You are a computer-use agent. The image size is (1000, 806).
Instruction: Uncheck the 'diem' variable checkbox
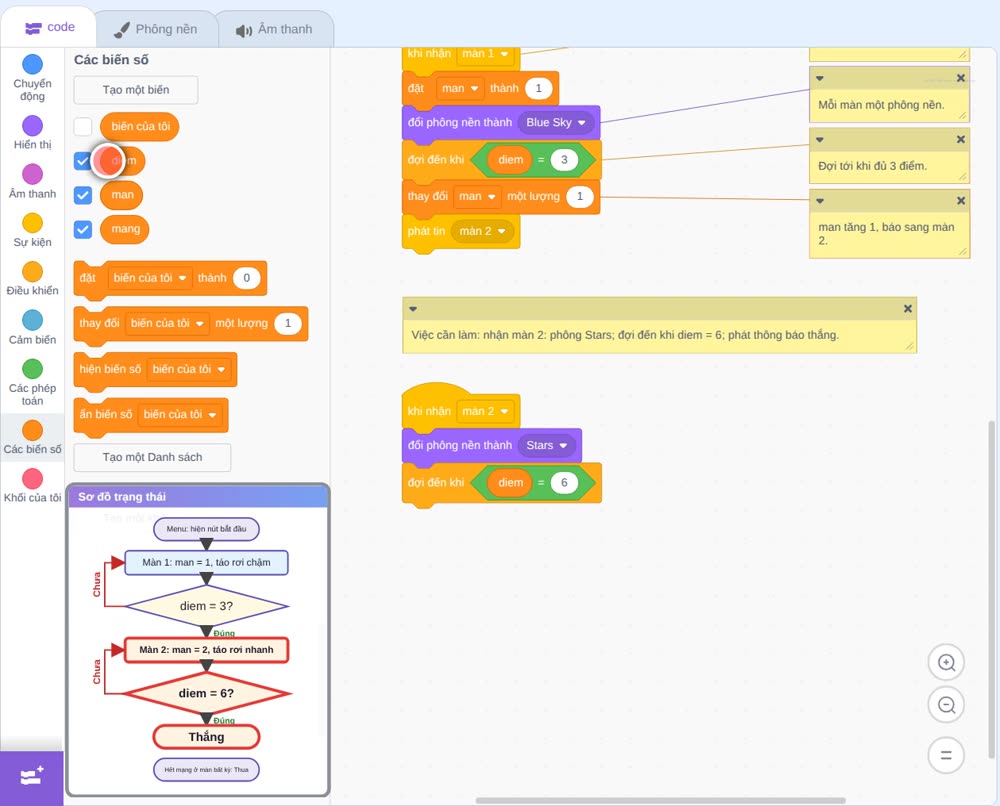click(83, 161)
